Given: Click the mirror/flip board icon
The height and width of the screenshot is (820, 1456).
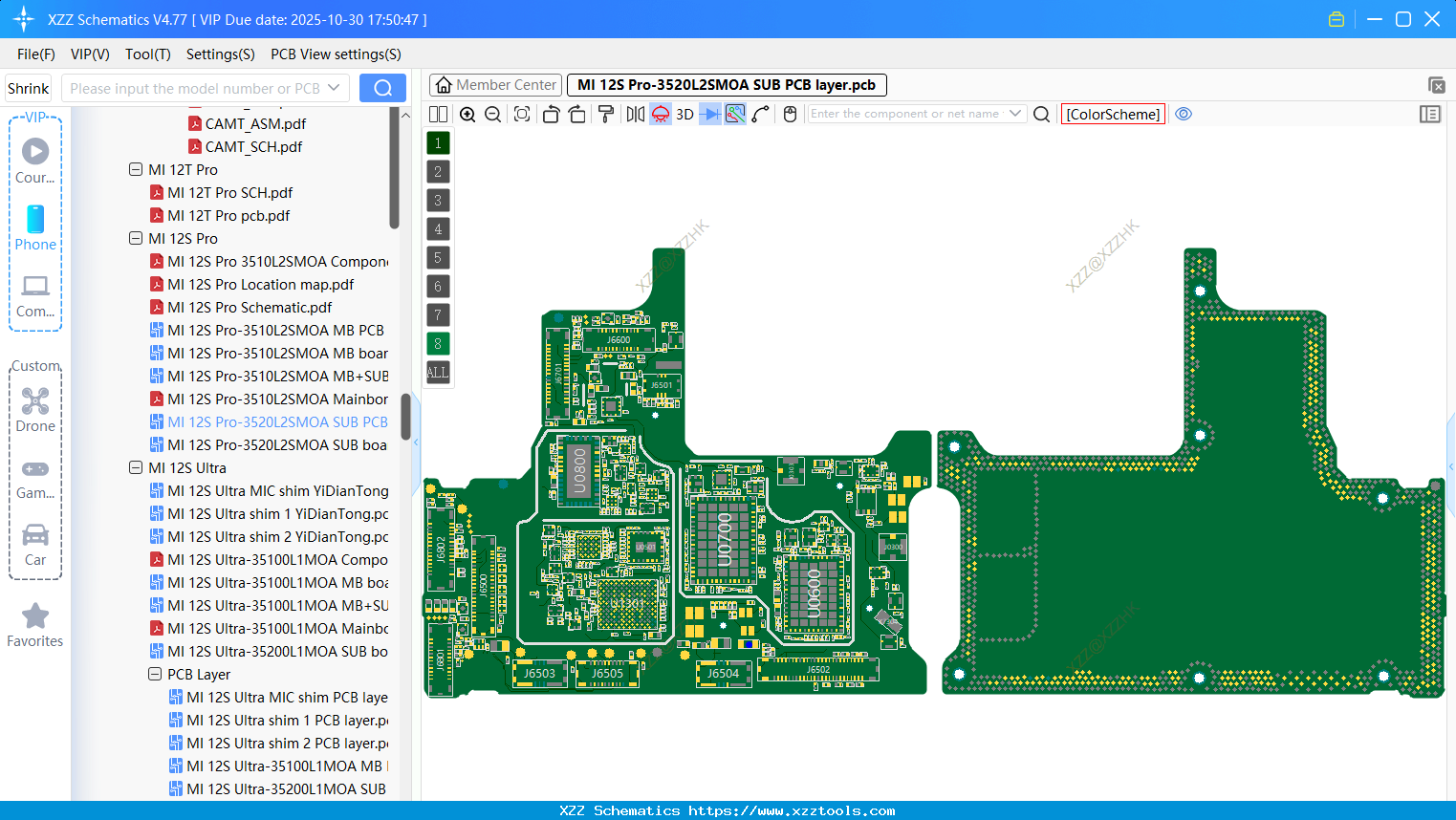Looking at the screenshot, I should (635, 114).
